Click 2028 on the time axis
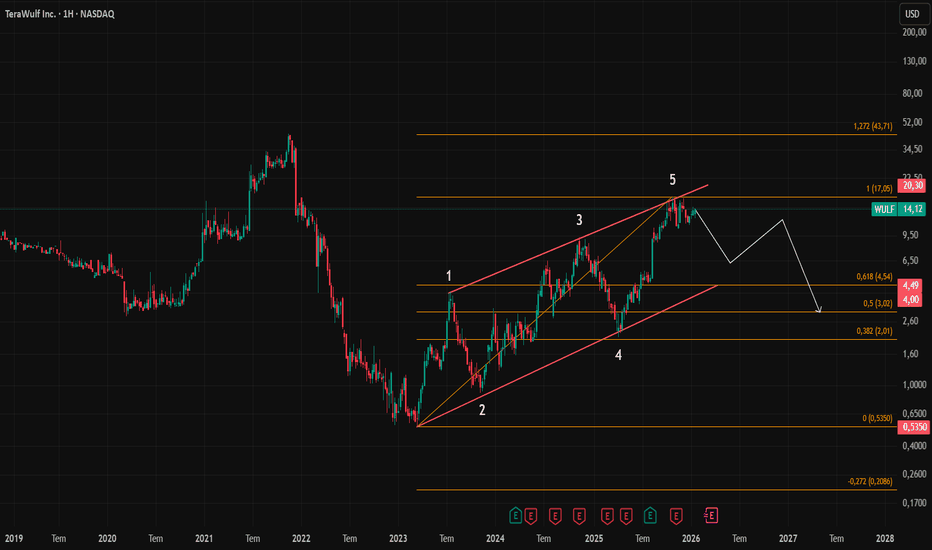This screenshot has height=550, width=932. coord(884,538)
